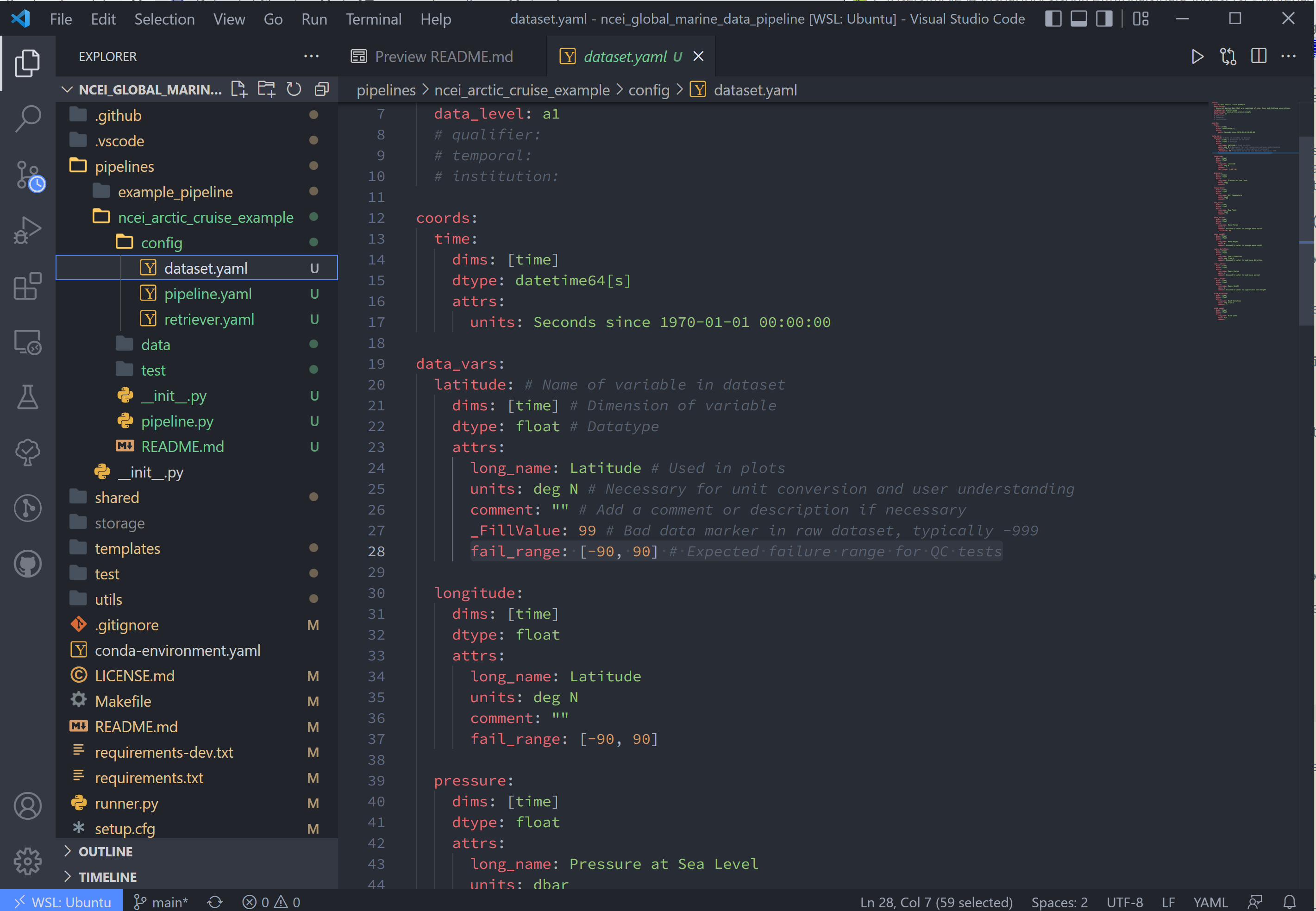
Task: Synchronize changes from status bar
Action: [x=214, y=902]
